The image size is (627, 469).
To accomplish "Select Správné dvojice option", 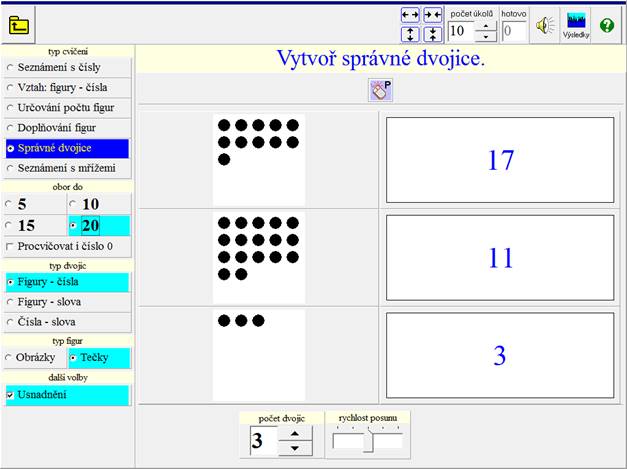I will 67,148.
